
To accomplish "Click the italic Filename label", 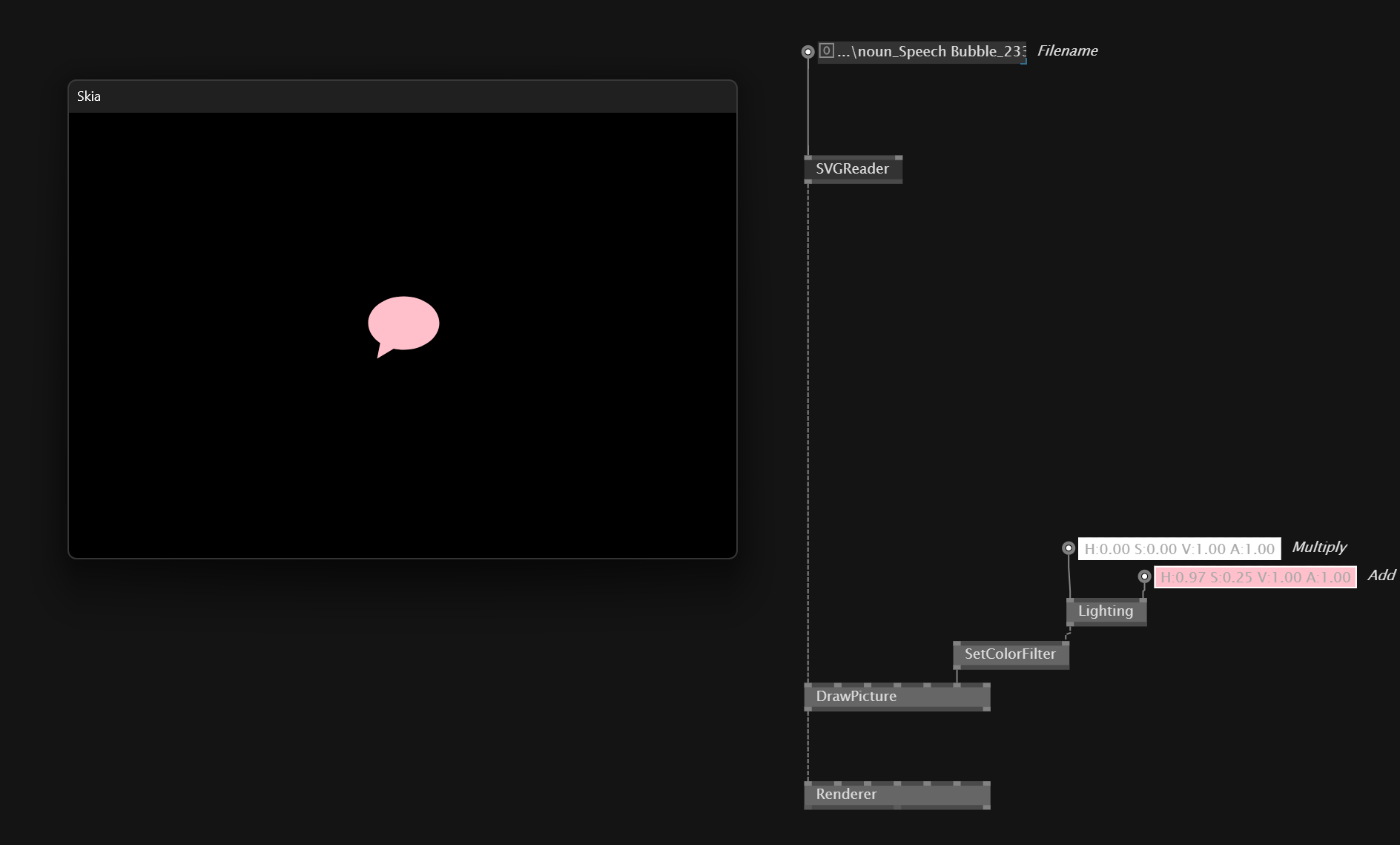I will (1066, 51).
